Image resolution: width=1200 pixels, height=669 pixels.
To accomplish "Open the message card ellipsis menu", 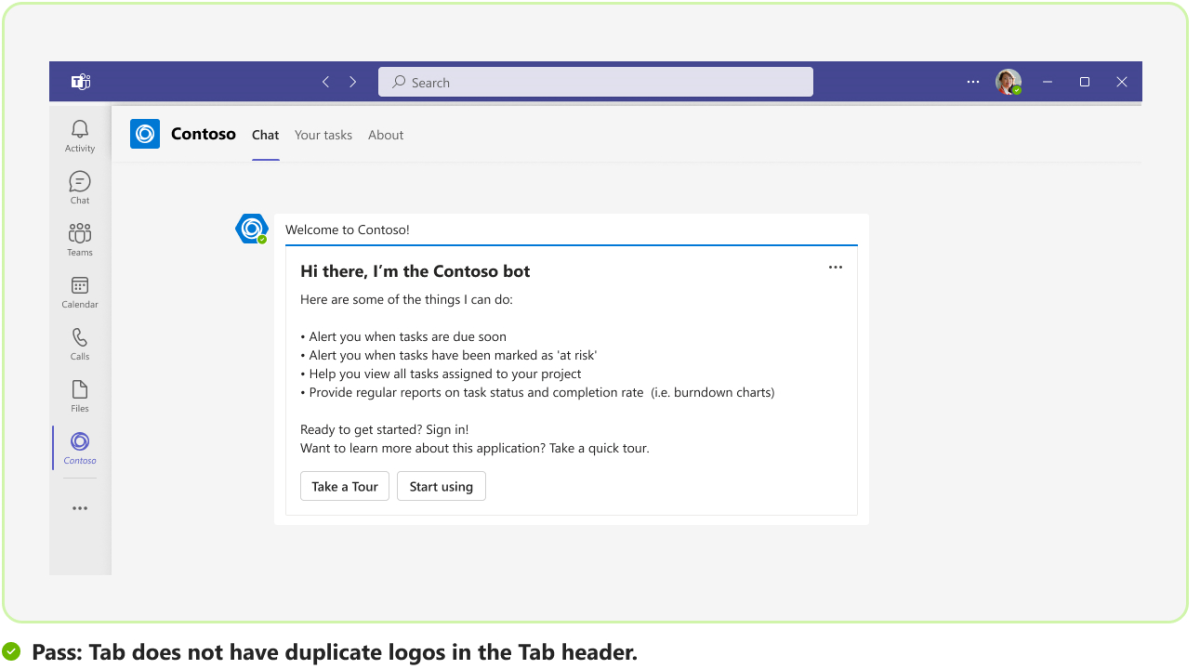I will tap(836, 267).
